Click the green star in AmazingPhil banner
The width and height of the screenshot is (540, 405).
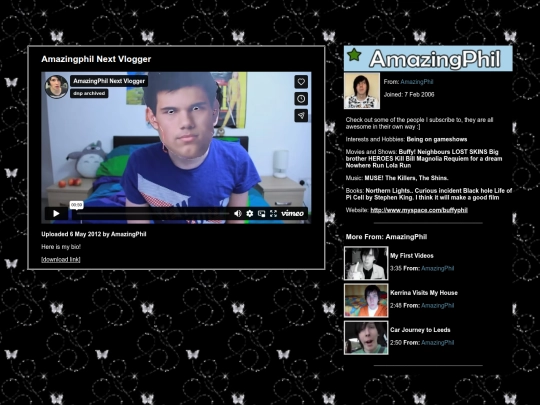pyautogui.click(x=354, y=55)
